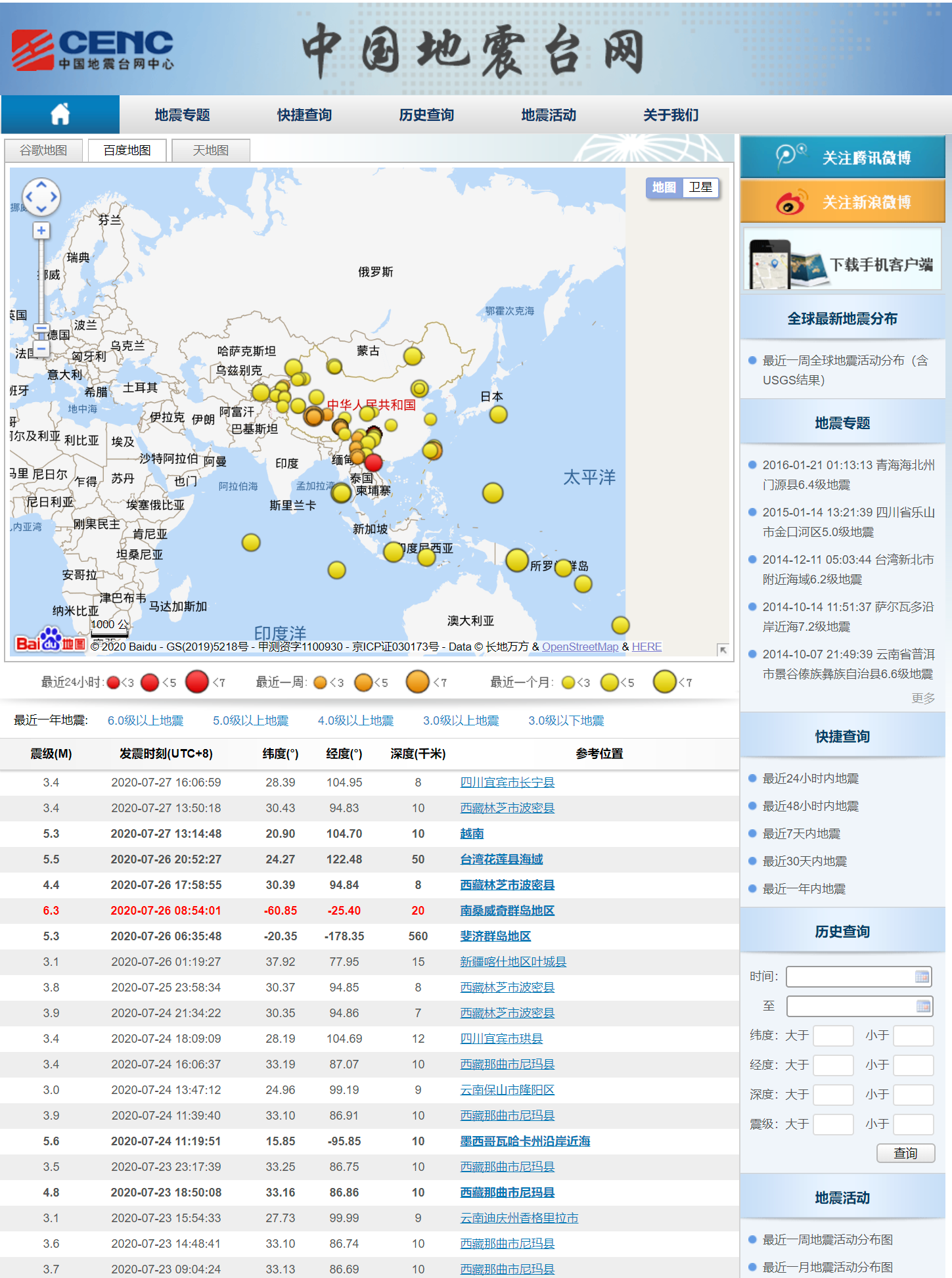Query 最近24小时内地震
This screenshot has width=952, height=1278.
(x=811, y=779)
